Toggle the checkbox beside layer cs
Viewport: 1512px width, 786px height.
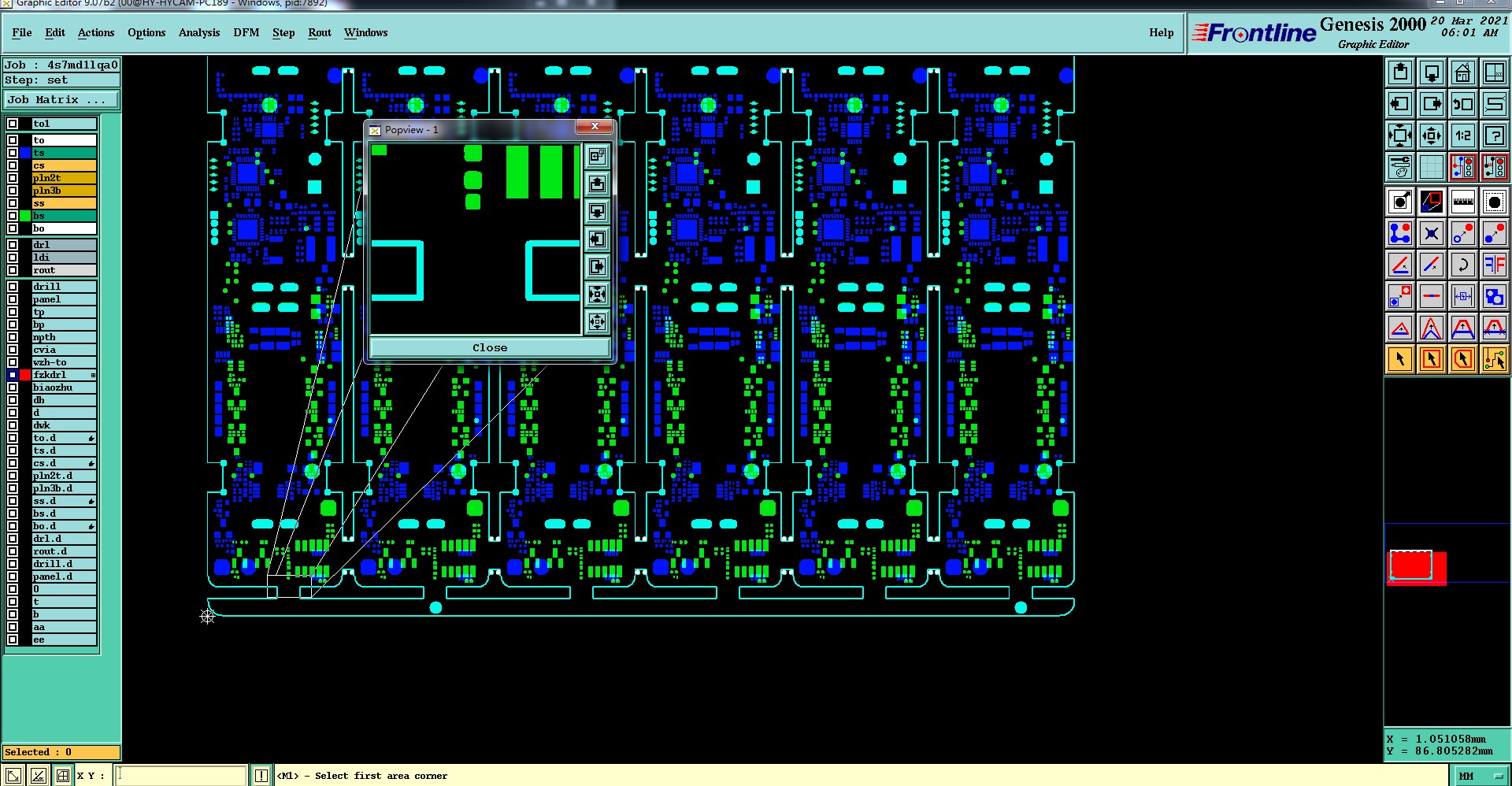coord(13,165)
